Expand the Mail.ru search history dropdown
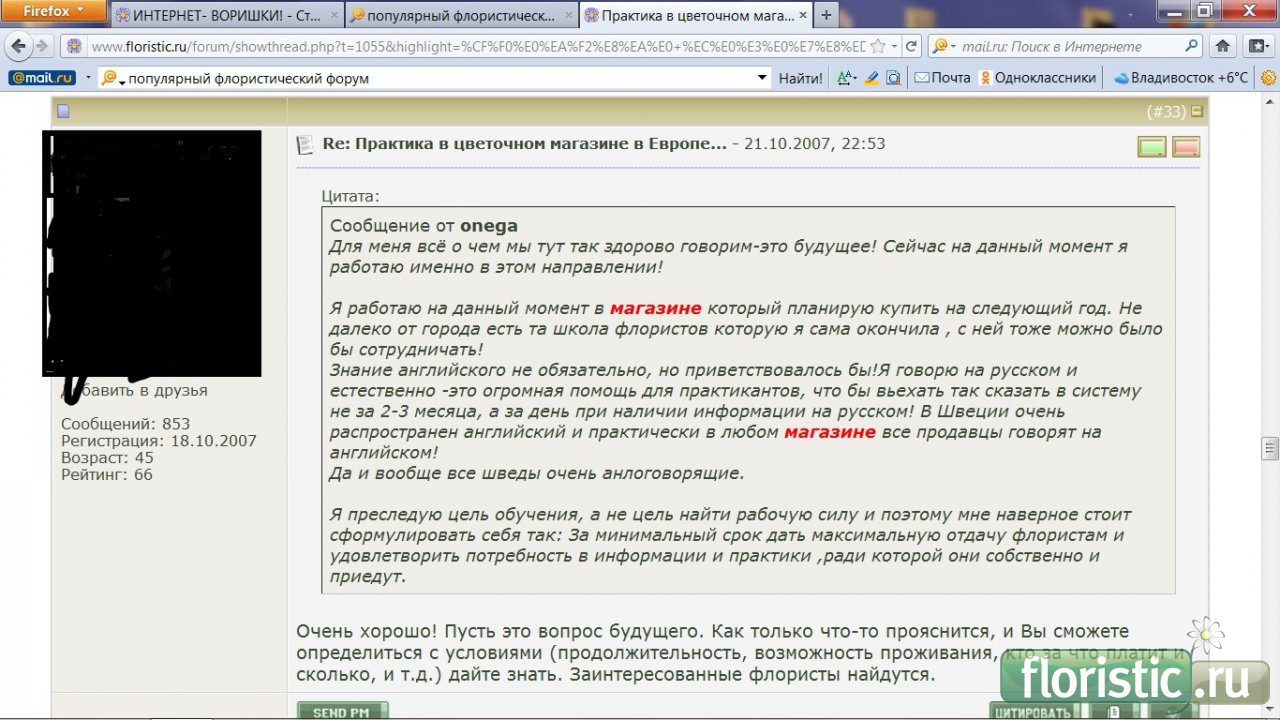The image size is (1280, 720). pyautogui.click(x=762, y=78)
